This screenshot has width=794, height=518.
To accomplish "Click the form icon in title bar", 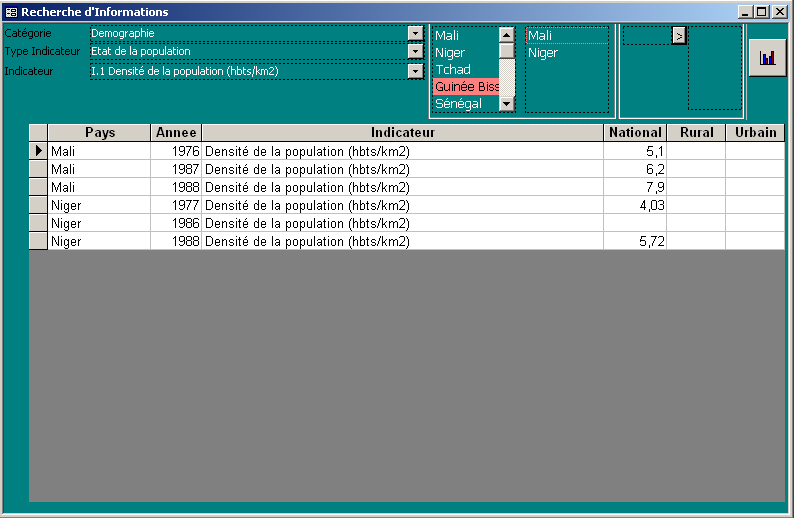I will [11, 12].
